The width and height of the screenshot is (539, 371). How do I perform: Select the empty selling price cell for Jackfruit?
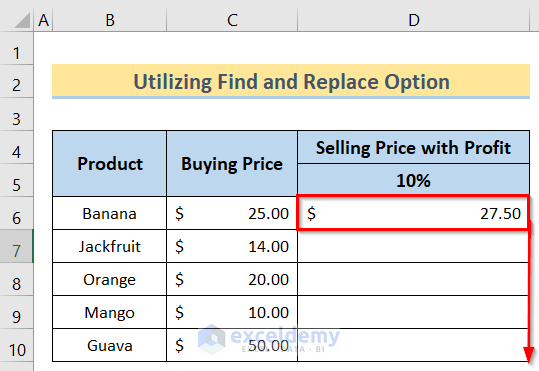click(x=414, y=247)
